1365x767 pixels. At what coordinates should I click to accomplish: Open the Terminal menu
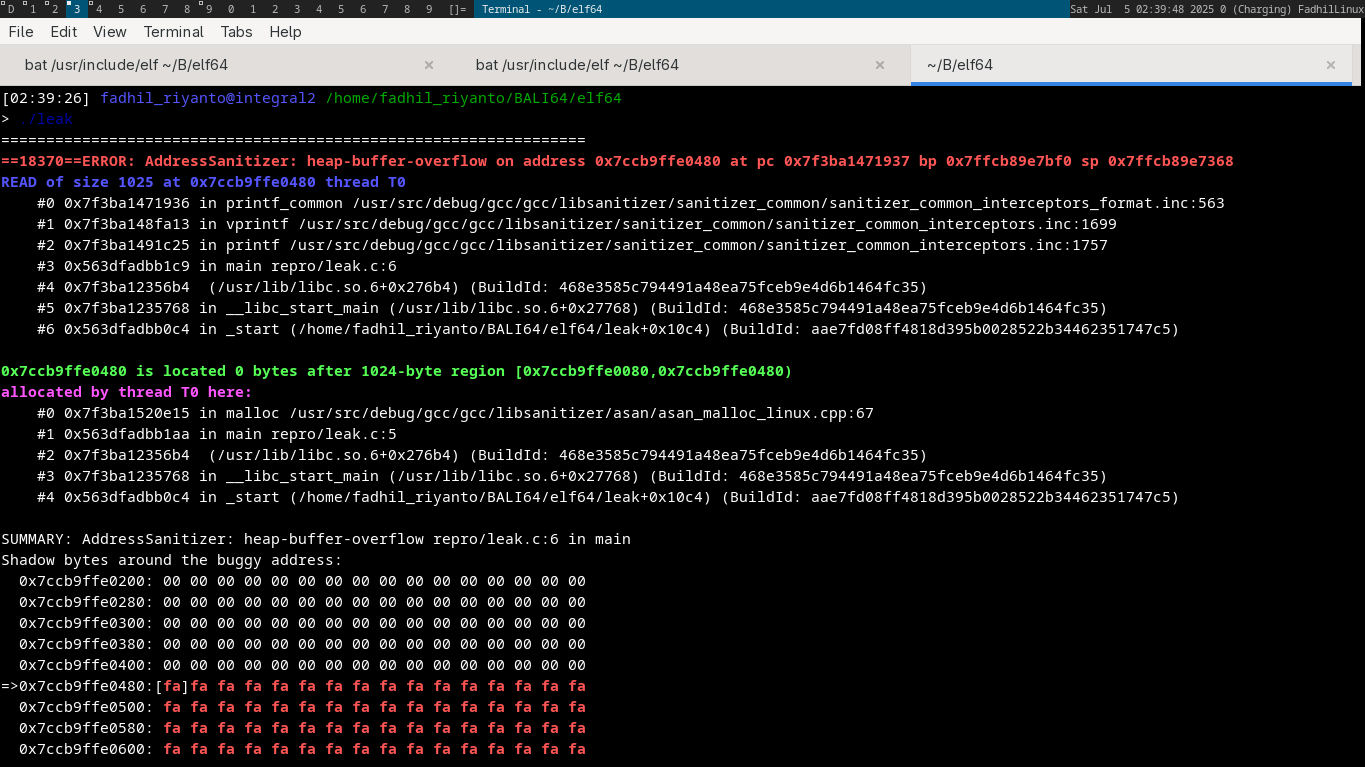point(174,32)
